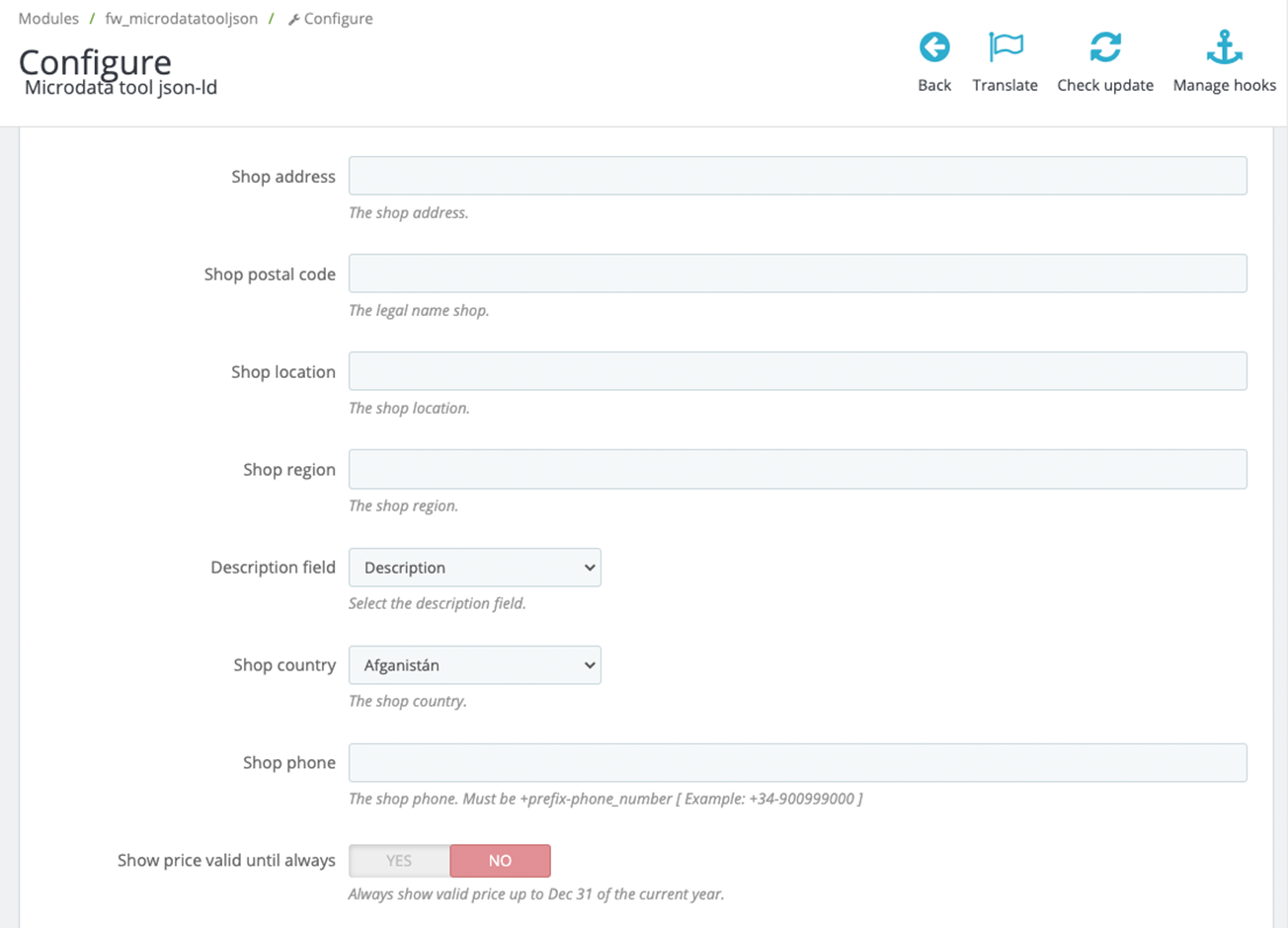Click the Shop postal code label

pyautogui.click(x=270, y=274)
